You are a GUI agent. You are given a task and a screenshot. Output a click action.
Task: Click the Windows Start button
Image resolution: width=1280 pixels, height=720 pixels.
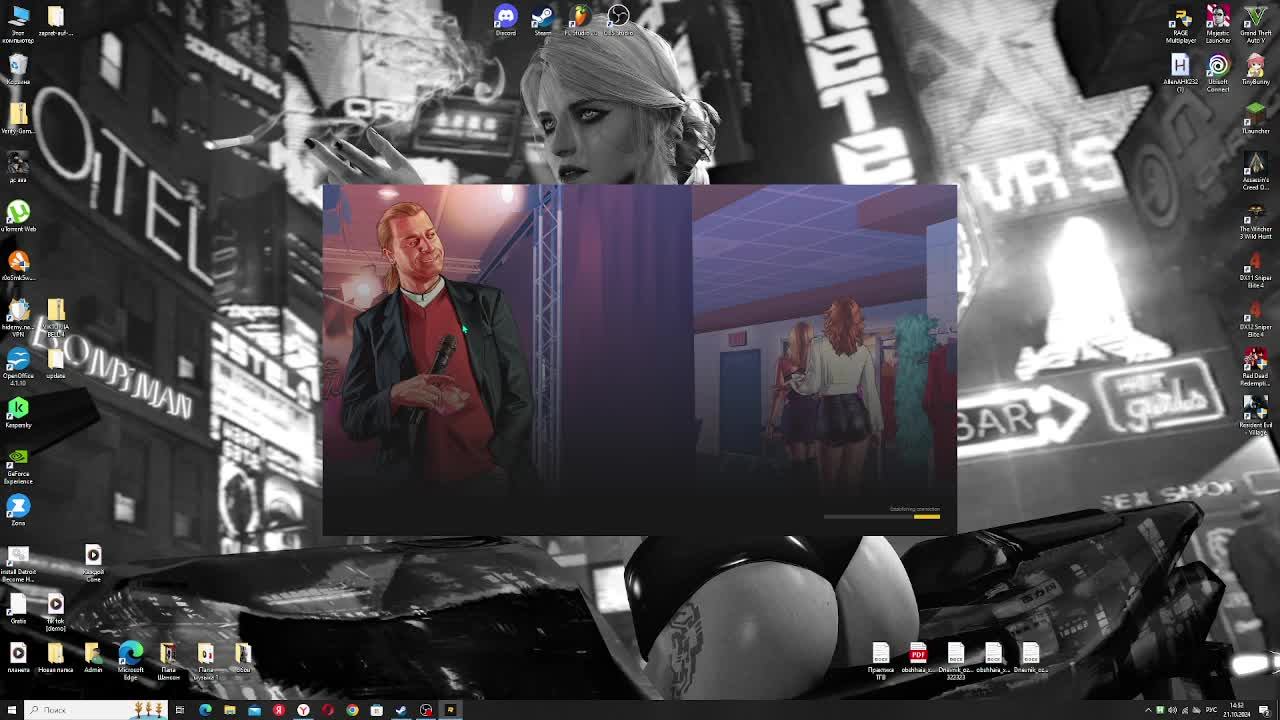(x=11, y=710)
